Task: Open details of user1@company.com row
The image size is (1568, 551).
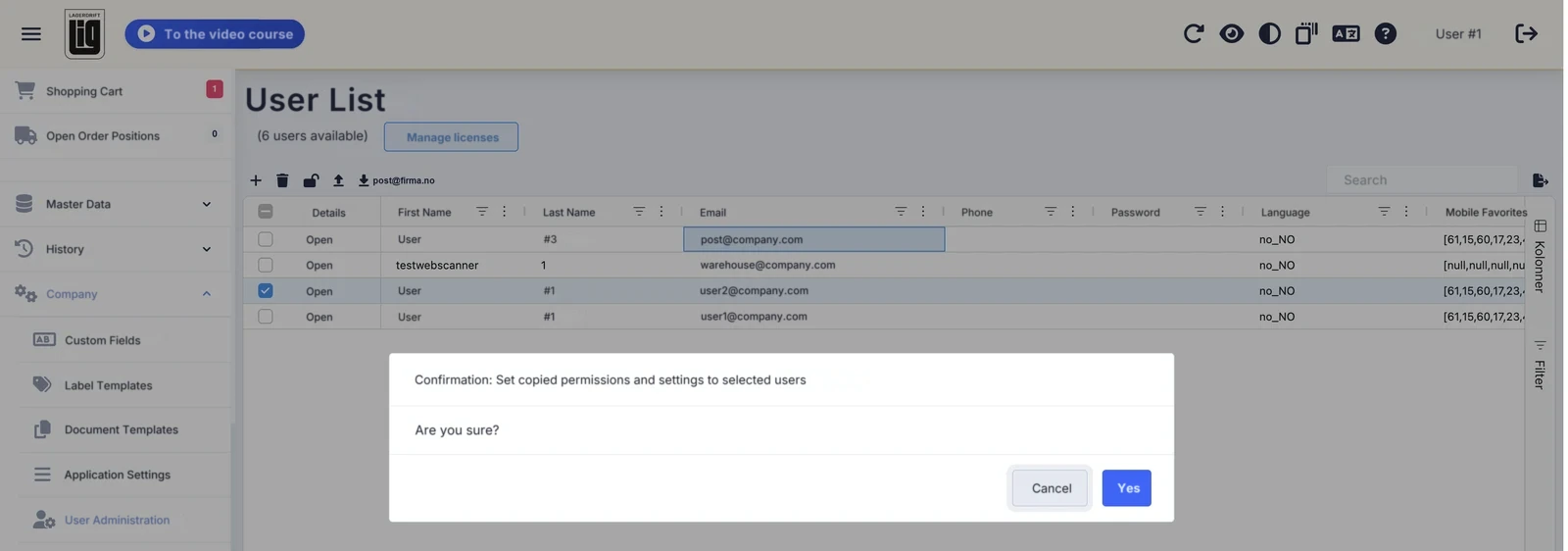Action: [319, 317]
